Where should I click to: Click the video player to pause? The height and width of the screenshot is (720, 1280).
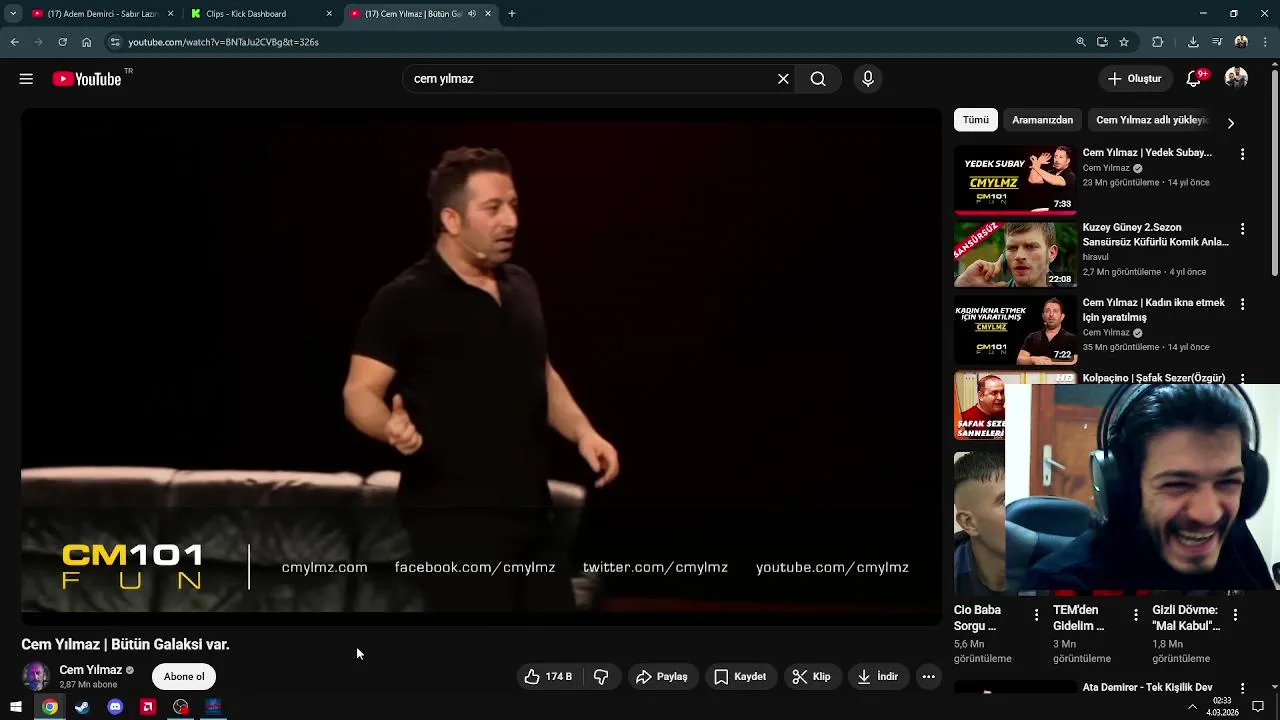click(x=481, y=366)
